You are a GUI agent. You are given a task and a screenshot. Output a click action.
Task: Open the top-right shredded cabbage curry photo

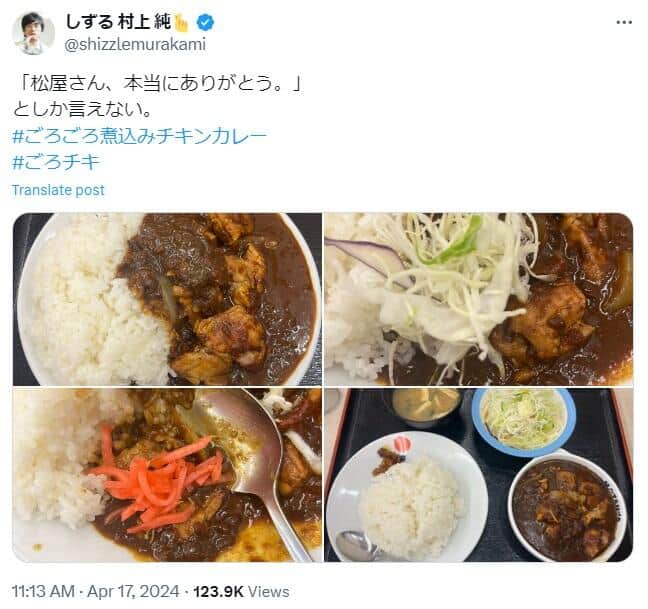tap(479, 299)
